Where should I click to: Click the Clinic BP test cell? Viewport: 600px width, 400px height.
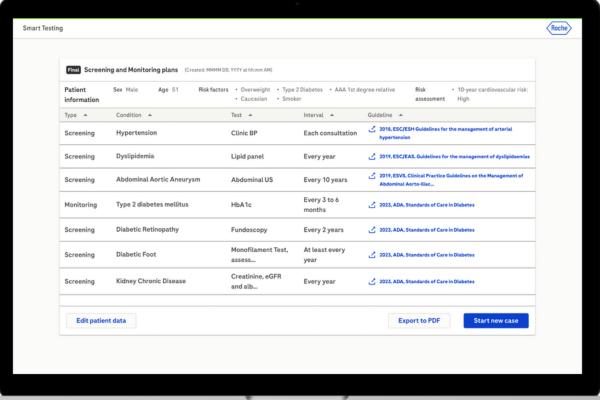click(244, 133)
